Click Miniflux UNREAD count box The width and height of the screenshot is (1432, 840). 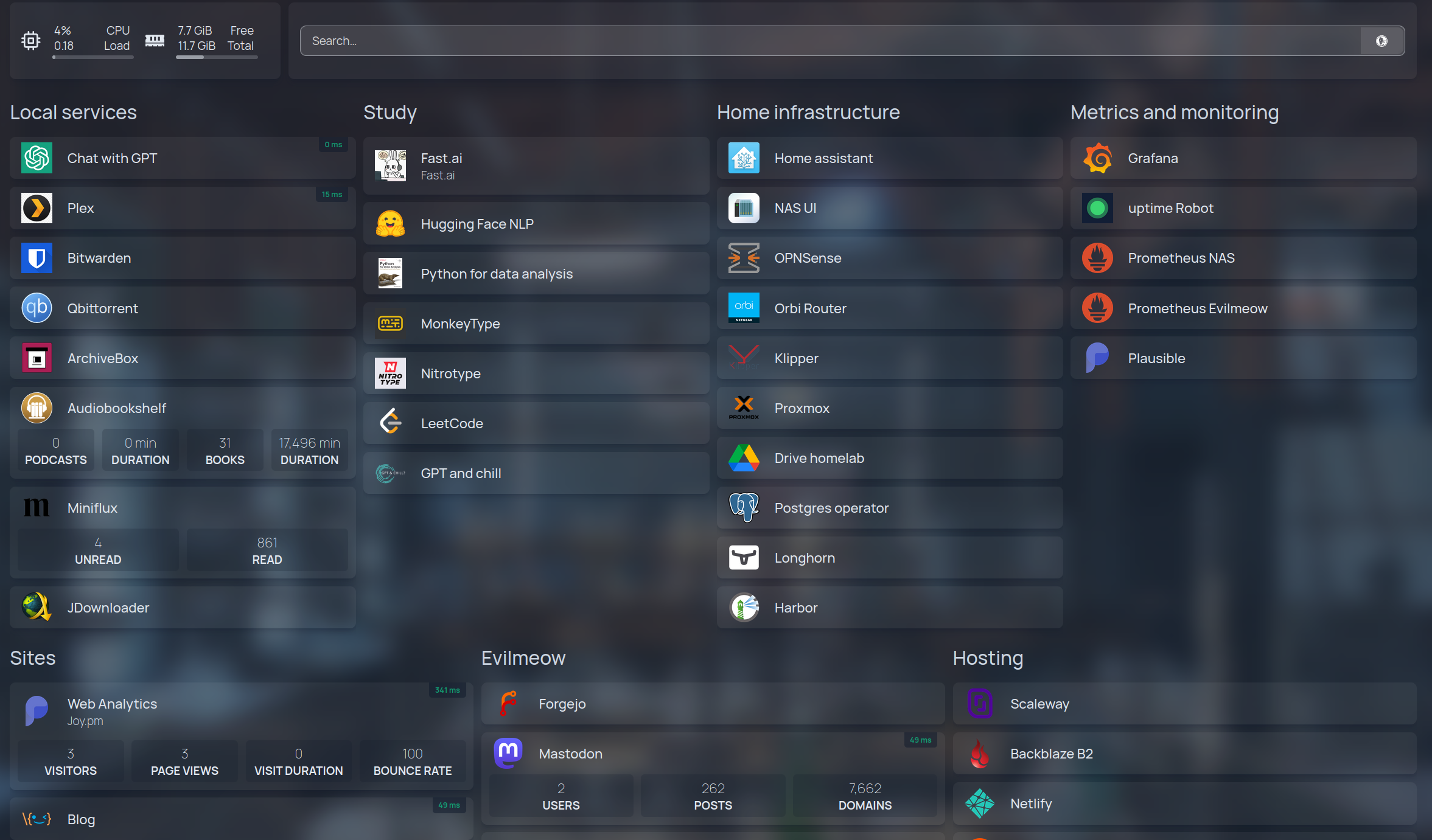click(98, 550)
